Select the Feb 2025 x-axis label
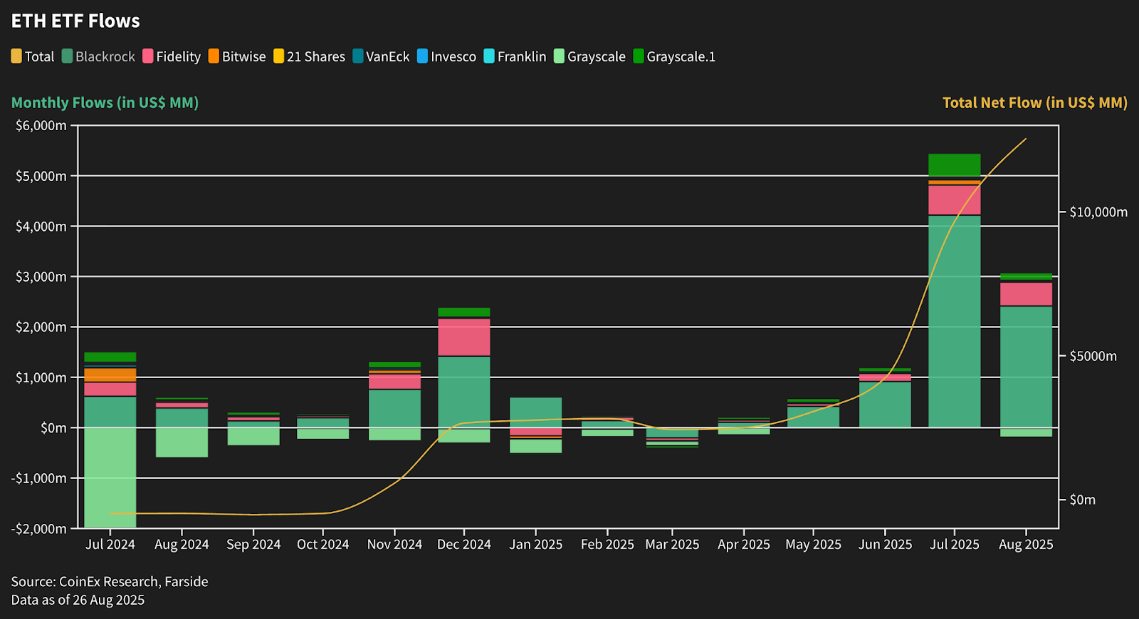 pyautogui.click(x=607, y=544)
